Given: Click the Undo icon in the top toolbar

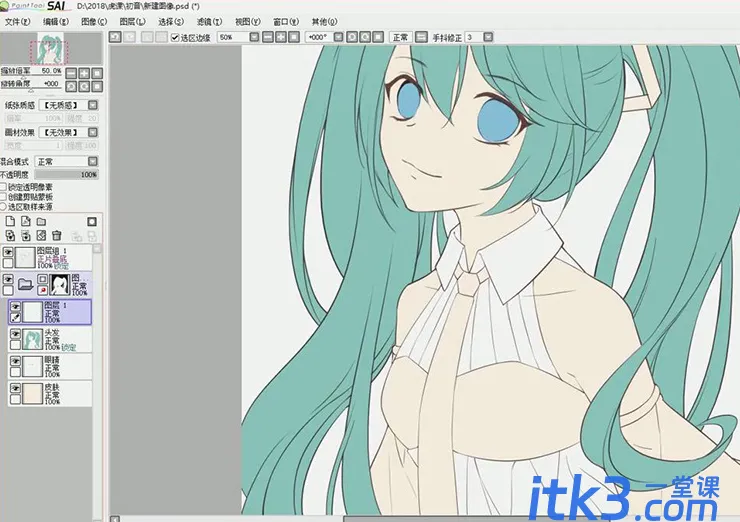Looking at the screenshot, I should [x=115, y=37].
